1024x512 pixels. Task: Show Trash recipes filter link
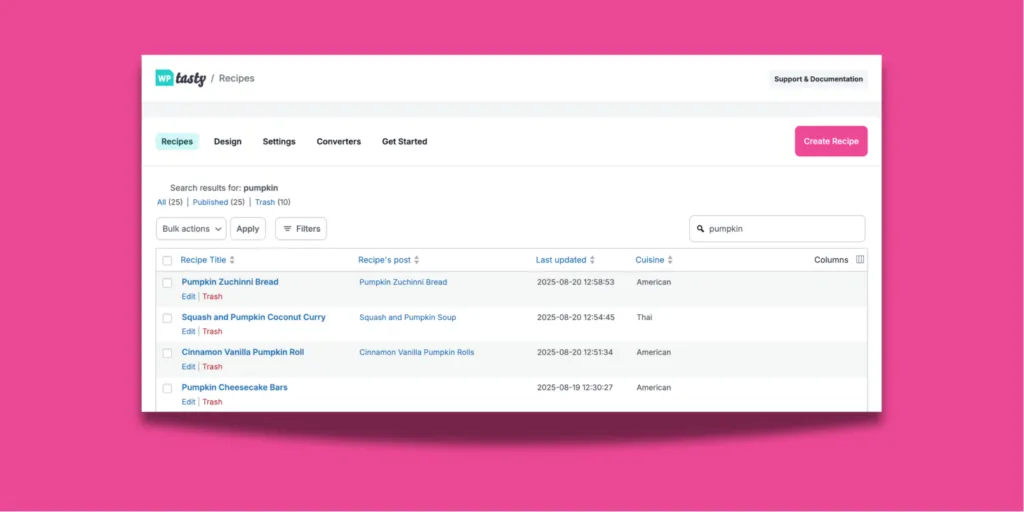[264, 202]
